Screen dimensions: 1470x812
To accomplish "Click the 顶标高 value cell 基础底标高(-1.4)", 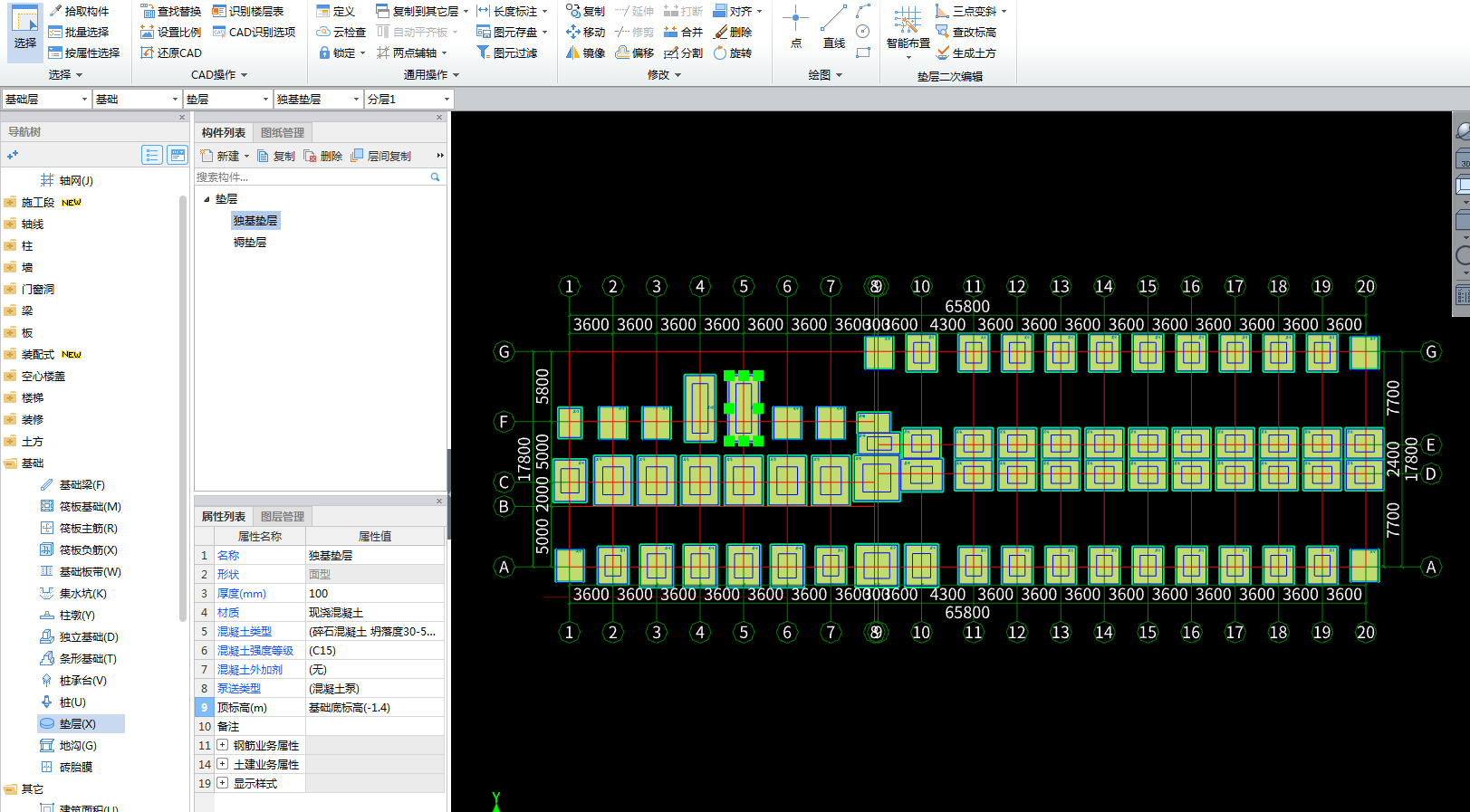I will [x=375, y=707].
